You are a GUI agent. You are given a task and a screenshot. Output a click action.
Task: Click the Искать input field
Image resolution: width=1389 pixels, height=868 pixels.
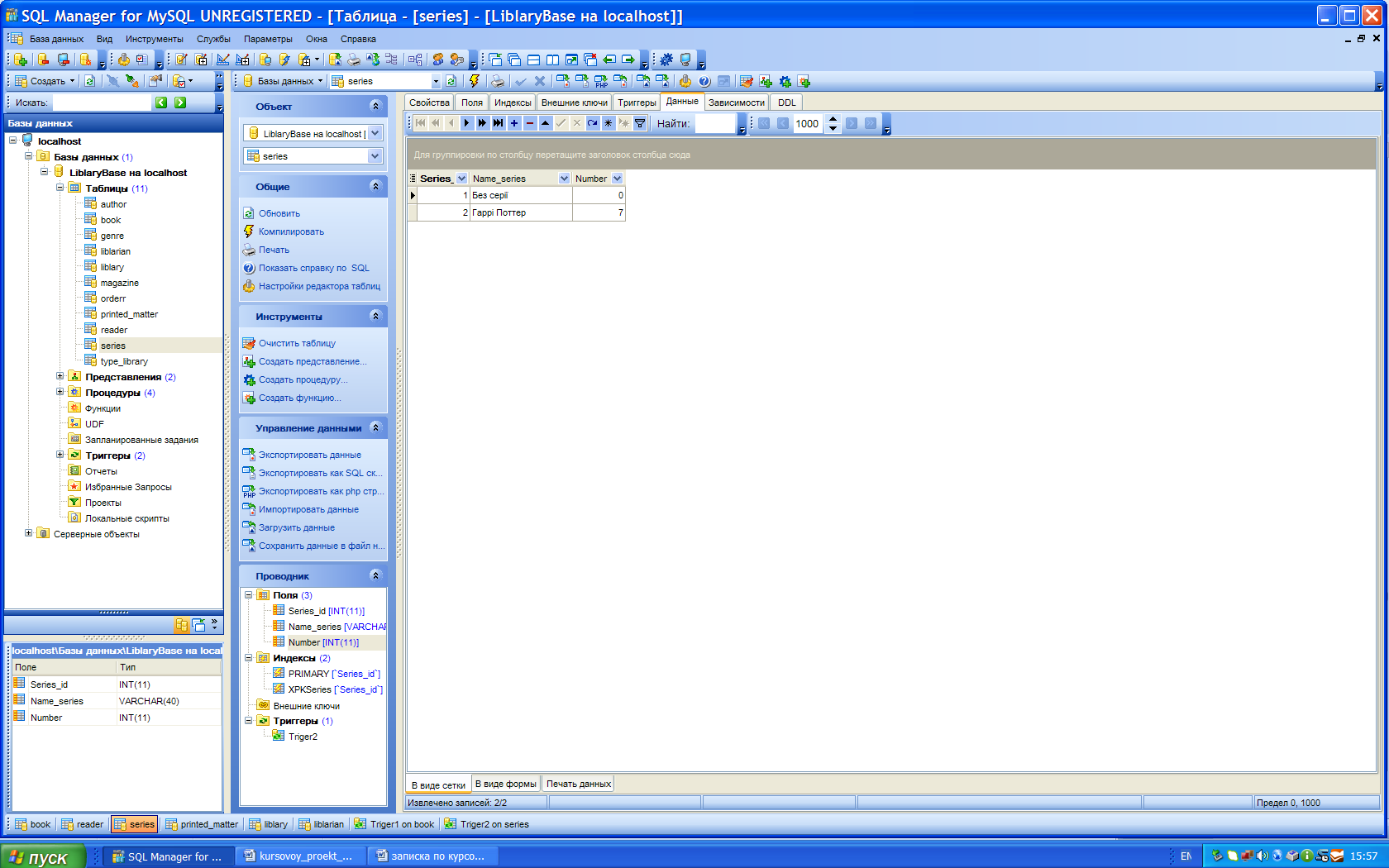coord(103,103)
